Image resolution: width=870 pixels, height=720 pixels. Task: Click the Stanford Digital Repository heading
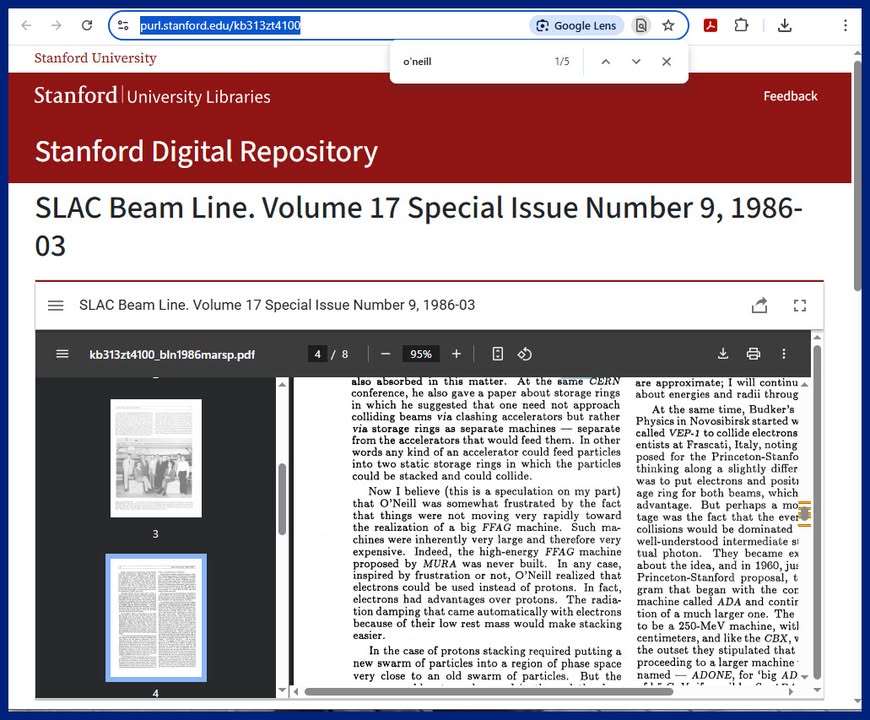tap(206, 151)
